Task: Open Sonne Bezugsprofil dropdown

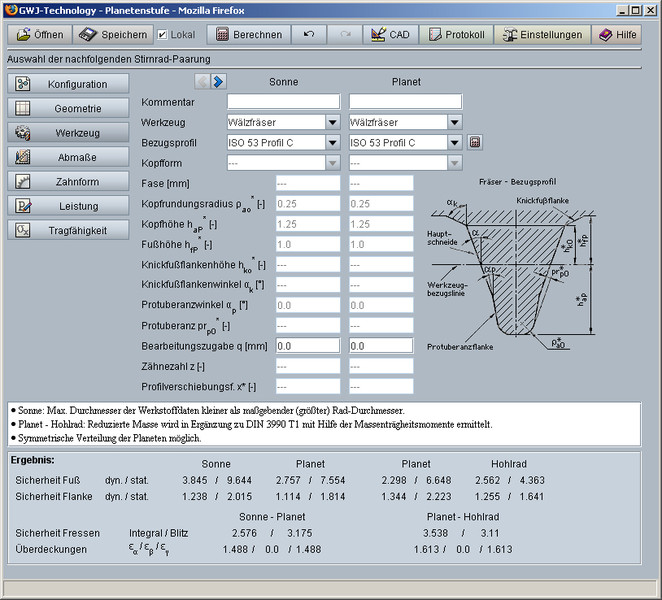Action: [x=332, y=142]
